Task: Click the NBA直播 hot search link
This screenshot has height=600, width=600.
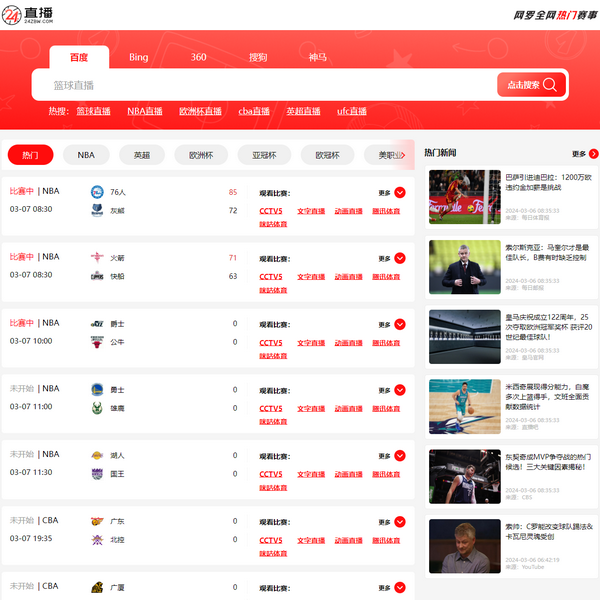Action: tap(145, 111)
